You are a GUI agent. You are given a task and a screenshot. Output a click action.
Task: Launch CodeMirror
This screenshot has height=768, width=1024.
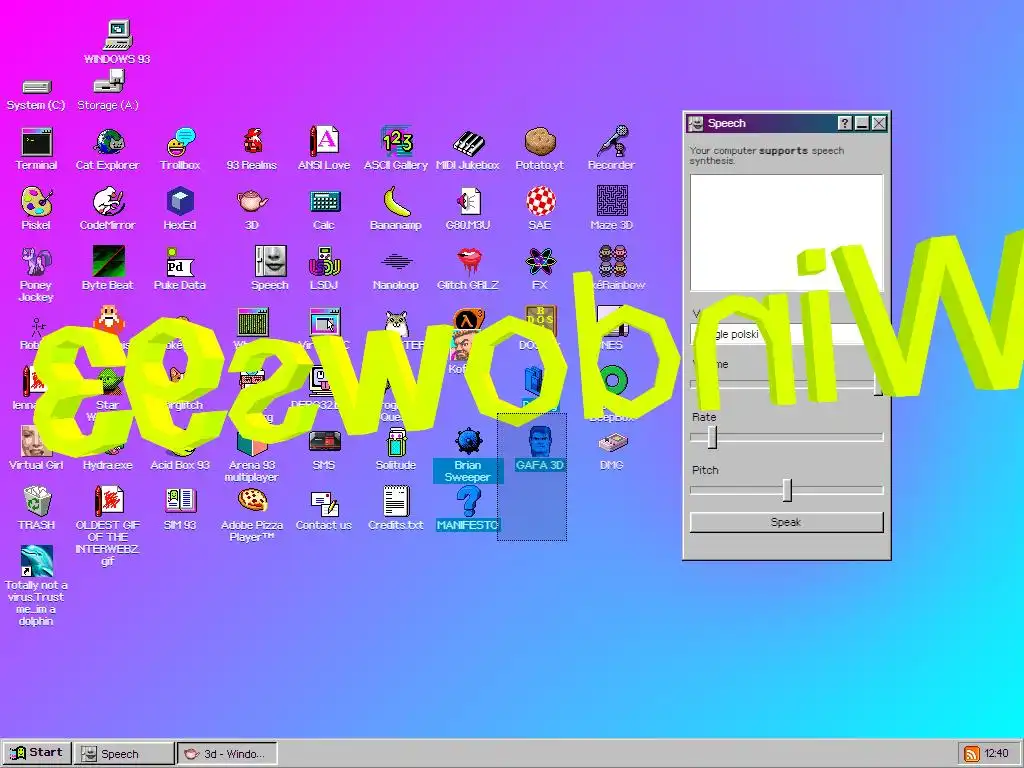(108, 209)
